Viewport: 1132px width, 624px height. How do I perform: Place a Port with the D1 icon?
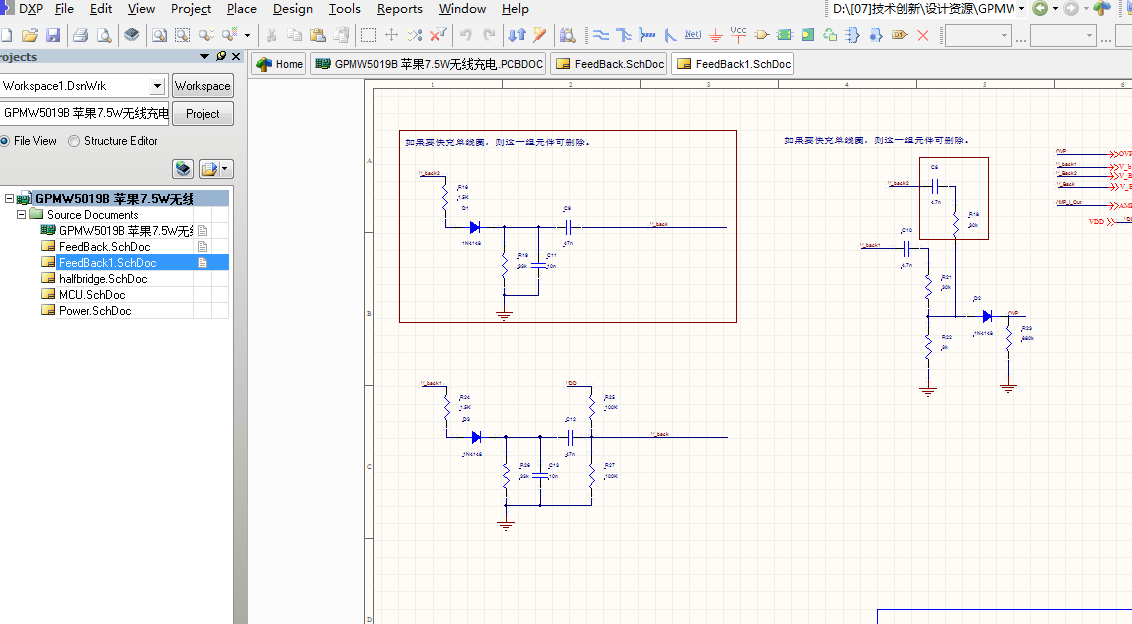[x=899, y=35]
